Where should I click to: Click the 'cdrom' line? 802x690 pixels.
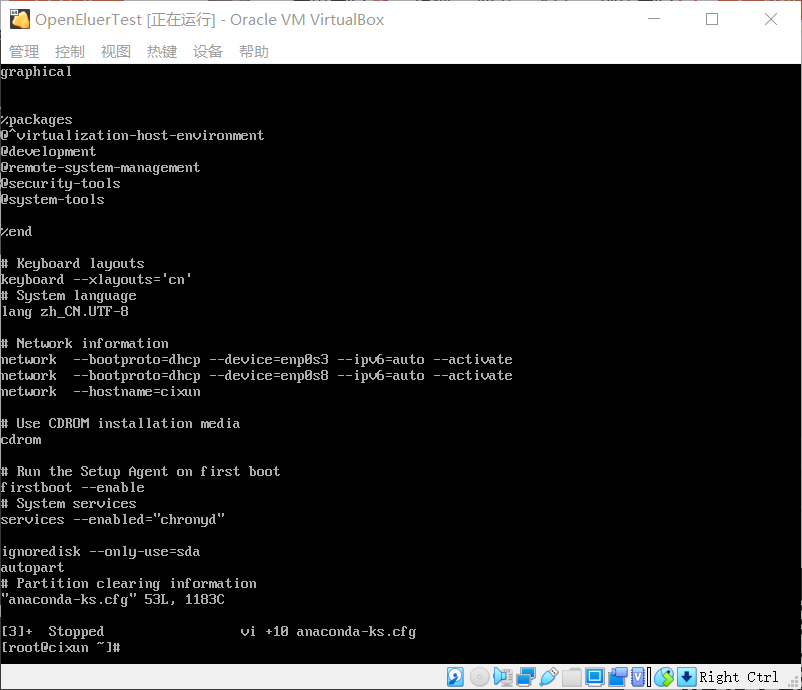click(21, 440)
